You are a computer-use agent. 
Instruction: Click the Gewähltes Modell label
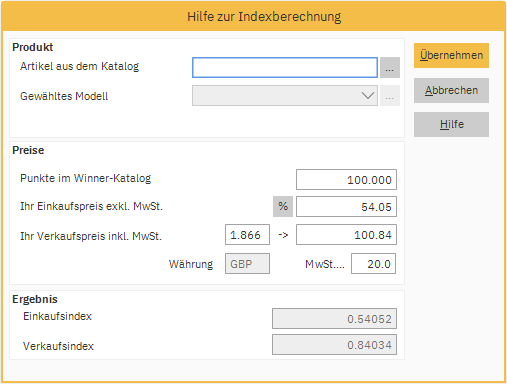64,96
